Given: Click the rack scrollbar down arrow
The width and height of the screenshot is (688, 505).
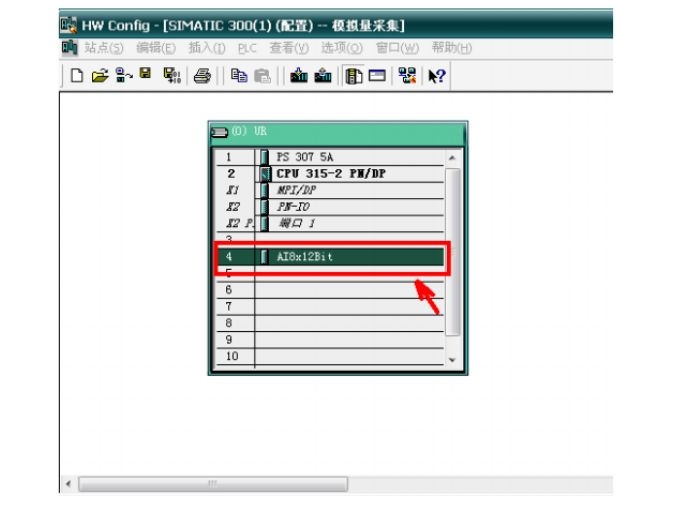Looking at the screenshot, I should 452,359.
